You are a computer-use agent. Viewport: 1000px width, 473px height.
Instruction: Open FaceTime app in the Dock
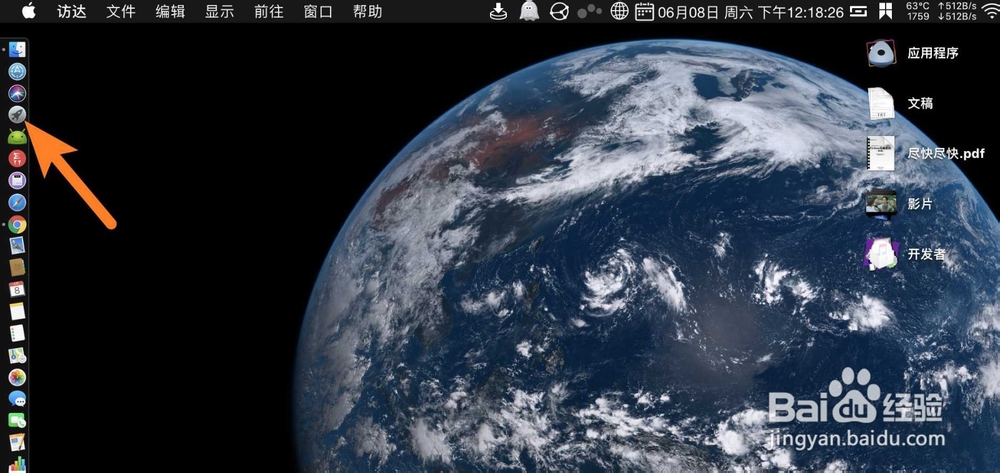[x=17, y=421]
